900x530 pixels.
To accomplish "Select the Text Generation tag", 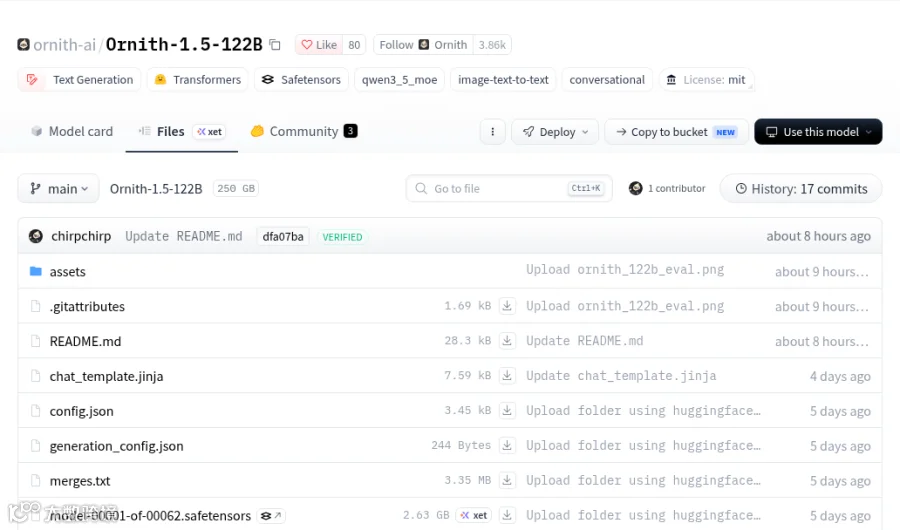I will tap(80, 80).
